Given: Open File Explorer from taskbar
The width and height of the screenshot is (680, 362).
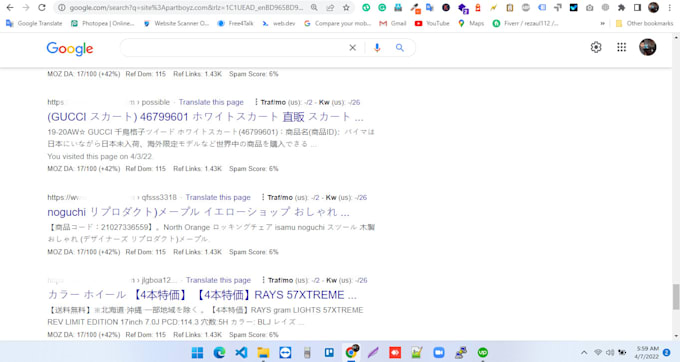Looking at the screenshot, I should click(263, 352).
